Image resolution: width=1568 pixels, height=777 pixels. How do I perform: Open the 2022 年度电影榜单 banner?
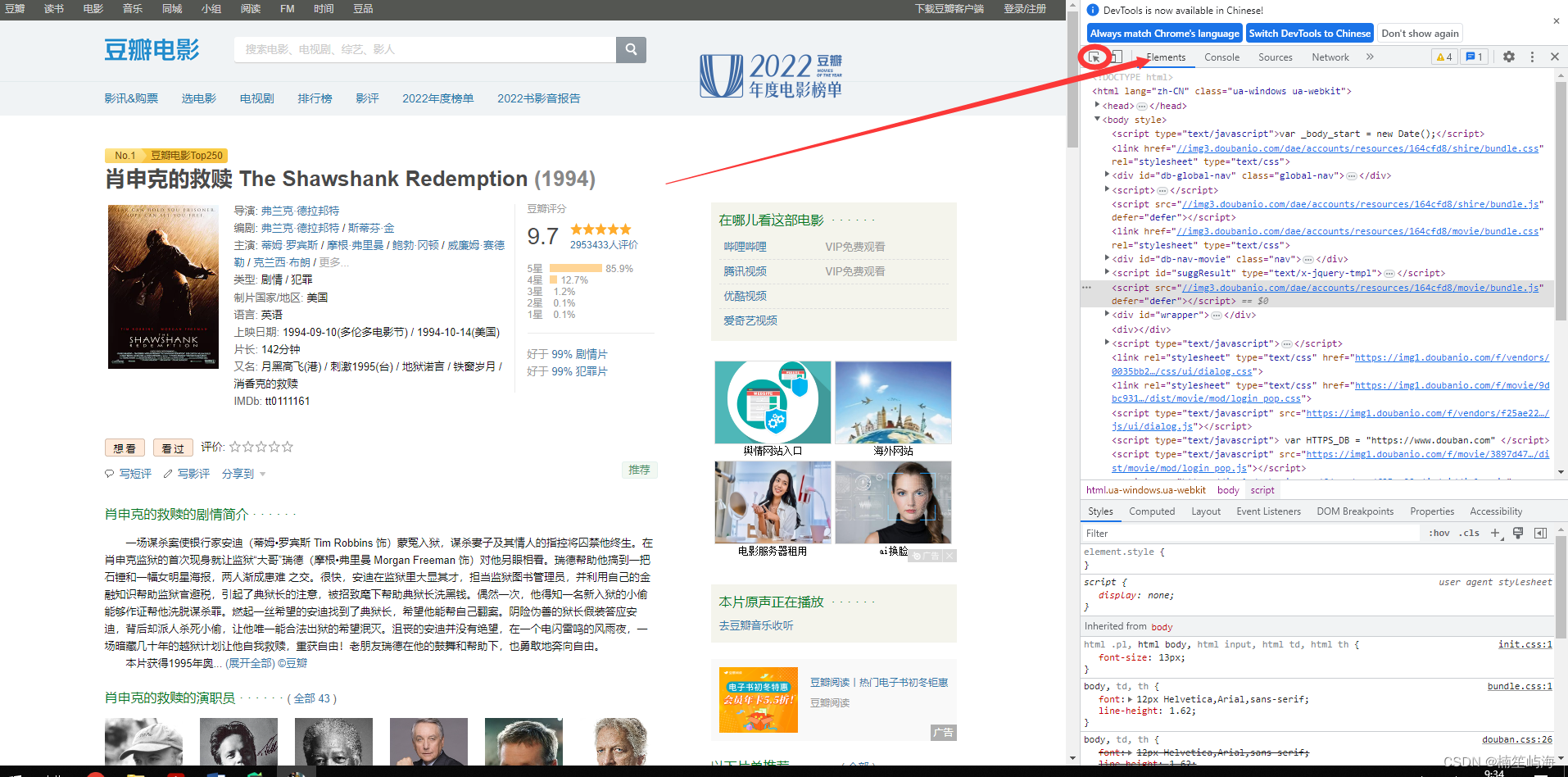[771, 75]
